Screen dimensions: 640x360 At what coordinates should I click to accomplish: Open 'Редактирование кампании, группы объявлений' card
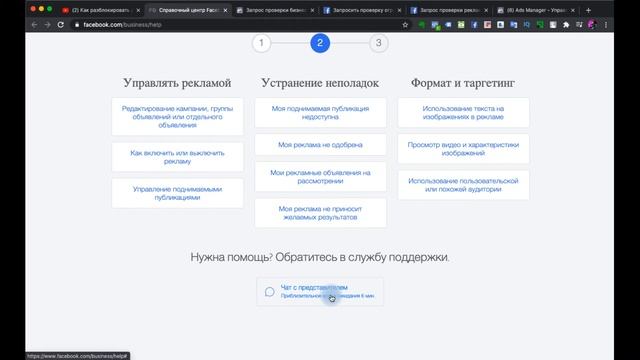(177, 117)
